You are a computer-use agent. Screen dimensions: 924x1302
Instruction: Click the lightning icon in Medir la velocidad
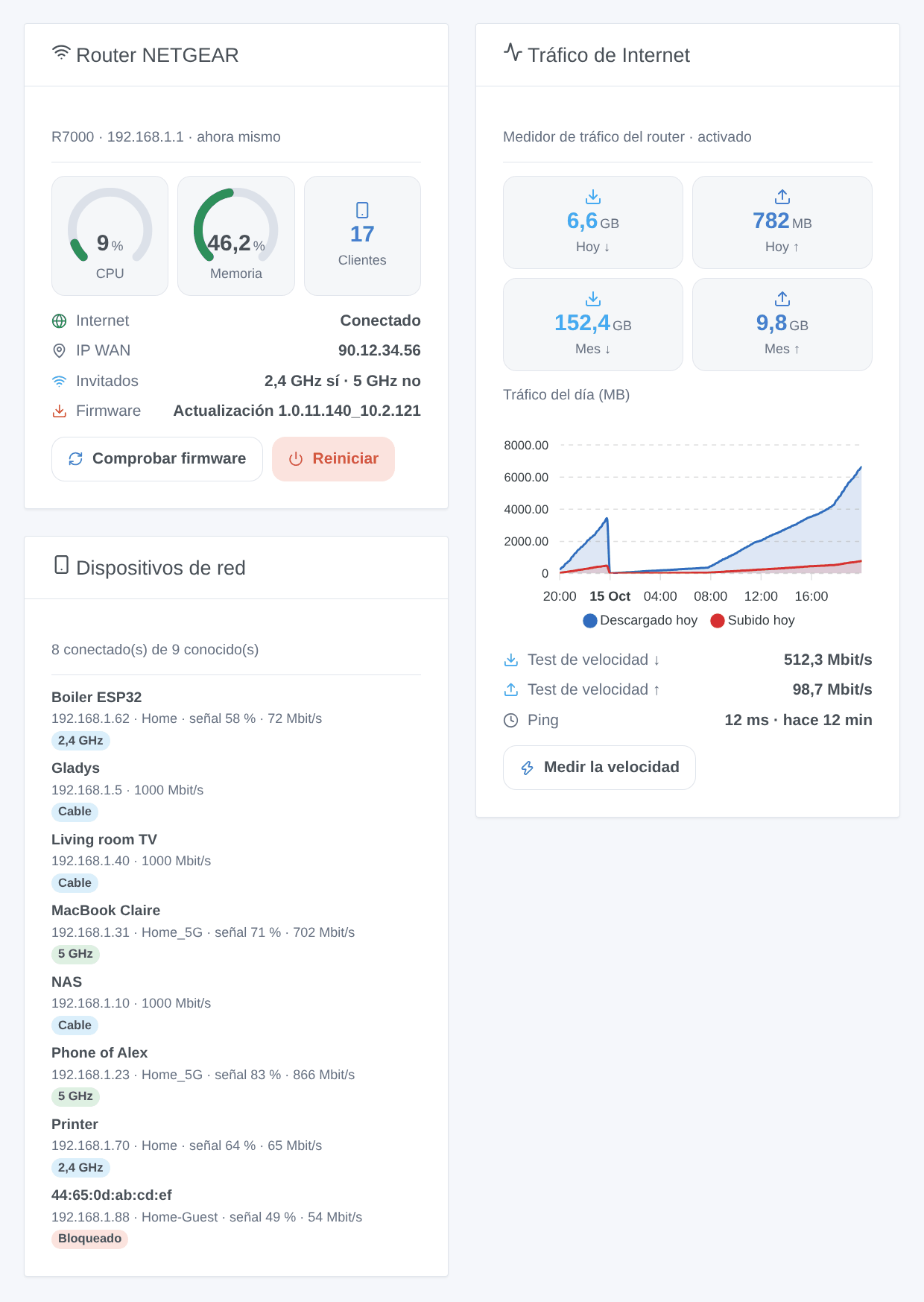point(527,768)
